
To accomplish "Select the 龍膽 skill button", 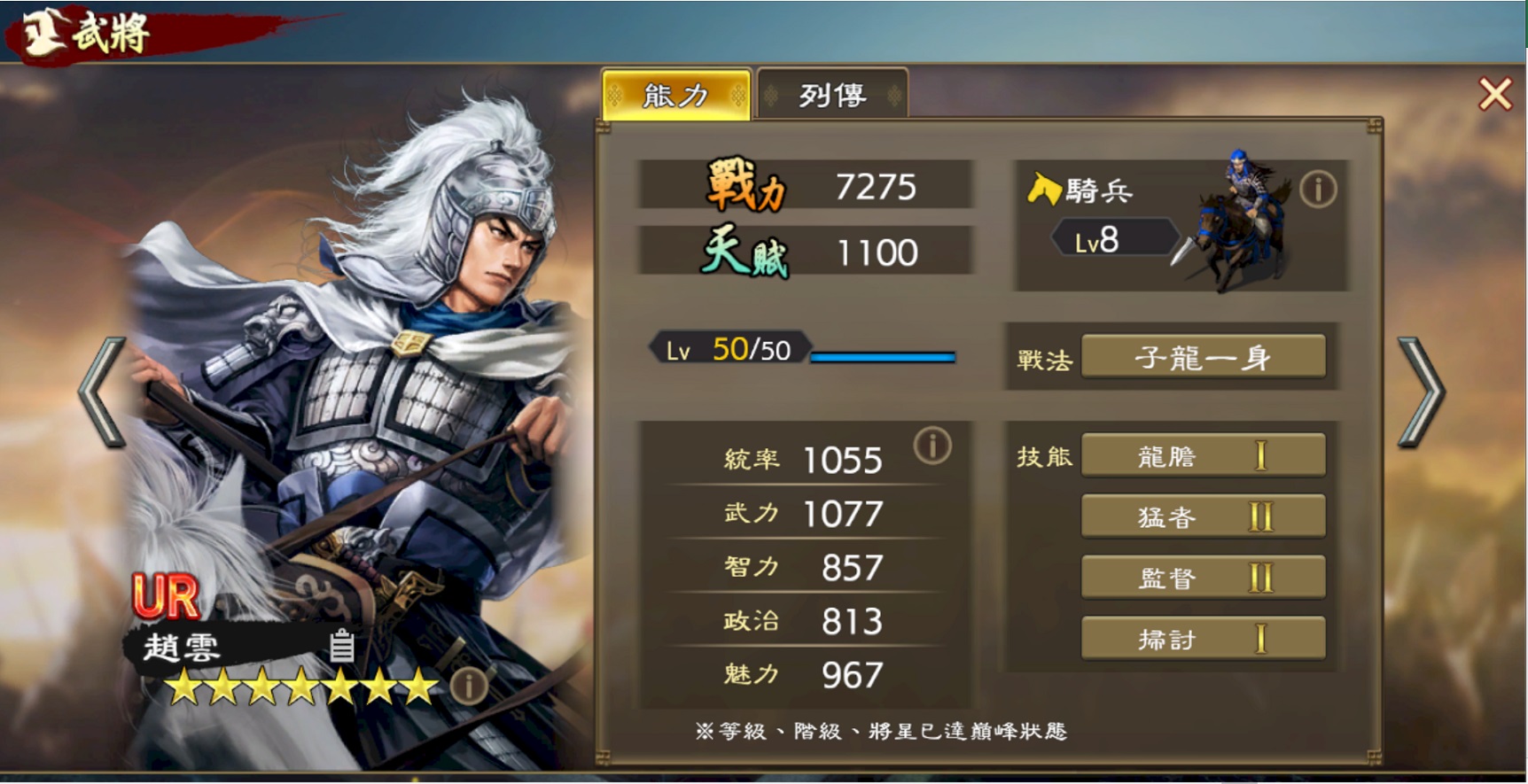I will pos(1204,456).
